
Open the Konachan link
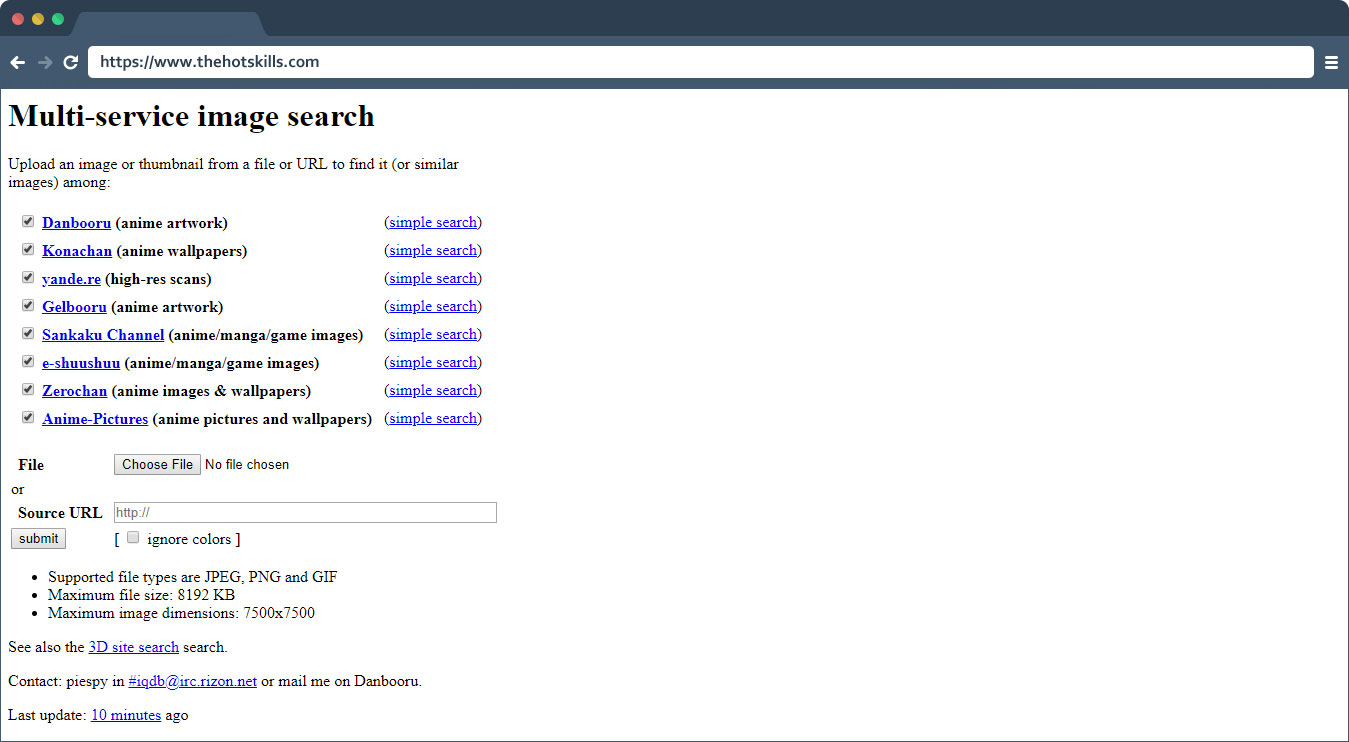(77, 251)
